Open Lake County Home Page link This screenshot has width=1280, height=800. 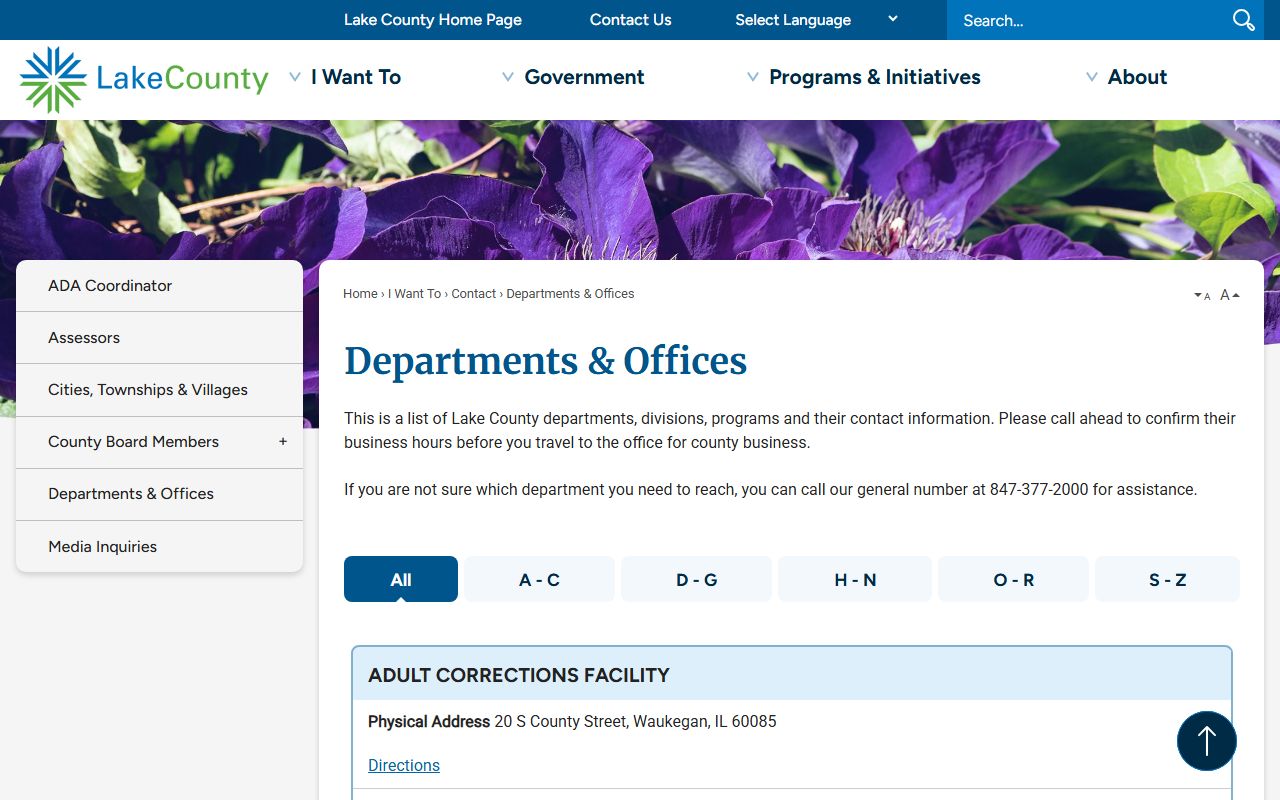(x=433, y=20)
